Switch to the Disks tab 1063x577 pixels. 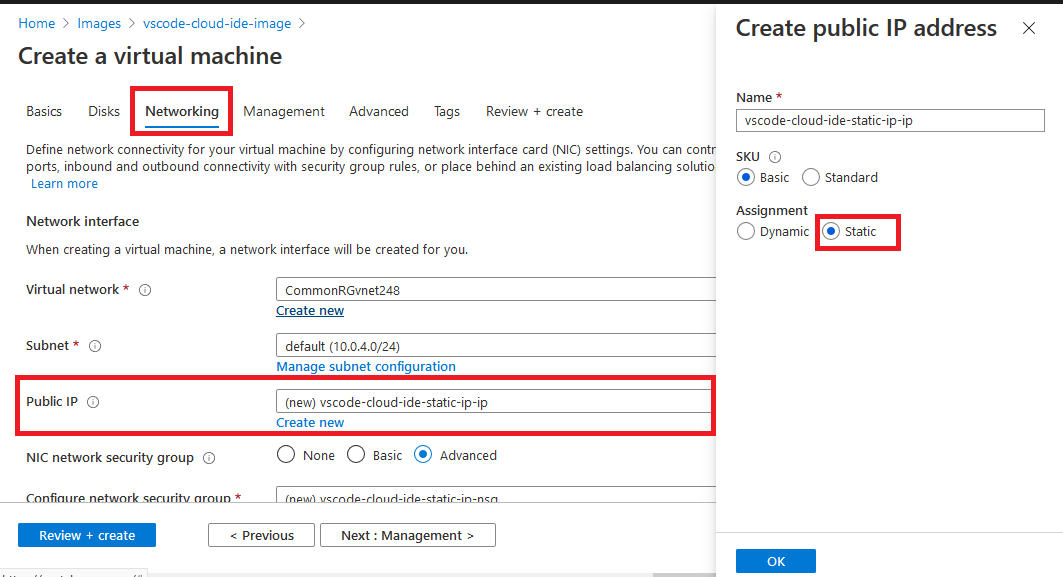[104, 111]
